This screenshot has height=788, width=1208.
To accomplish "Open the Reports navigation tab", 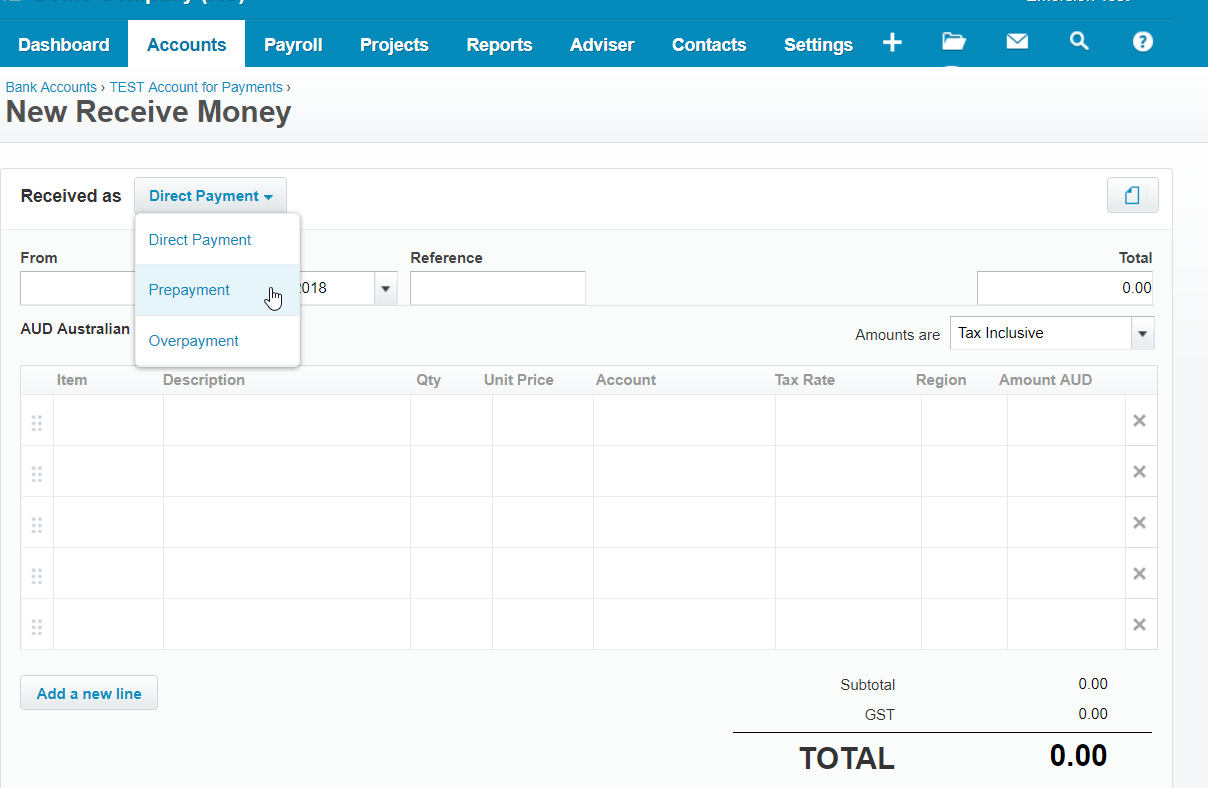I will point(499,45).
